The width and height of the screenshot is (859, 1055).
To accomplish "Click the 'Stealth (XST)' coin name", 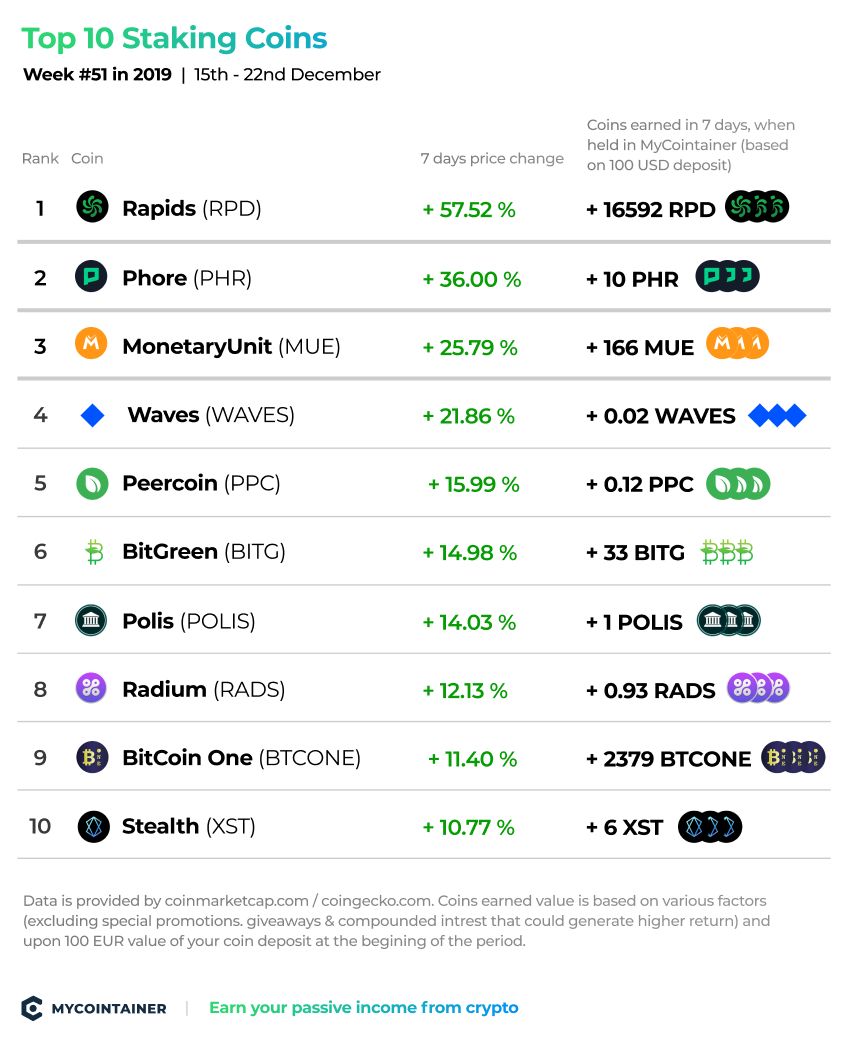I will point(189,826).
